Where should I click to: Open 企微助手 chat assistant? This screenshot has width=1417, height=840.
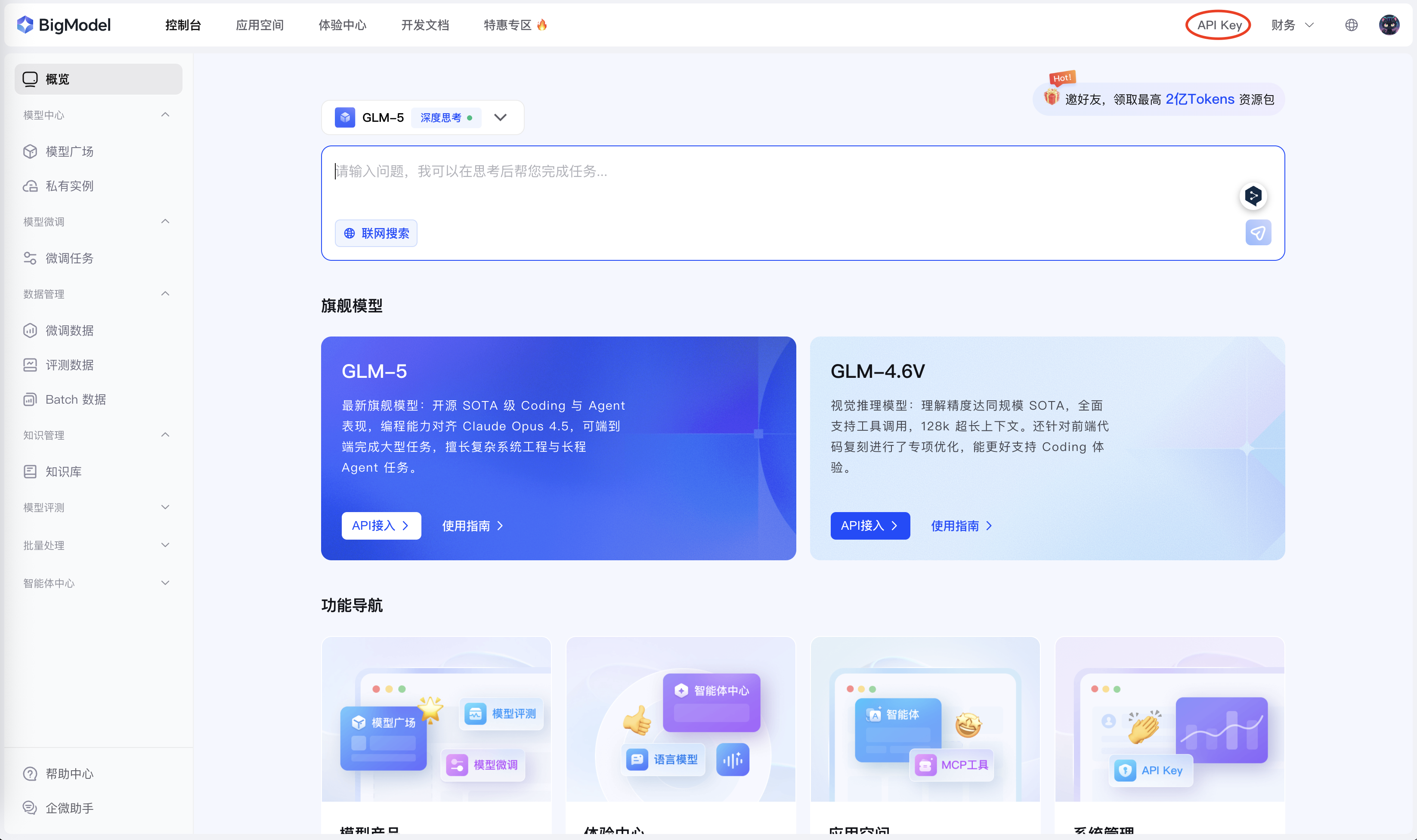click(x=69, y=808)
